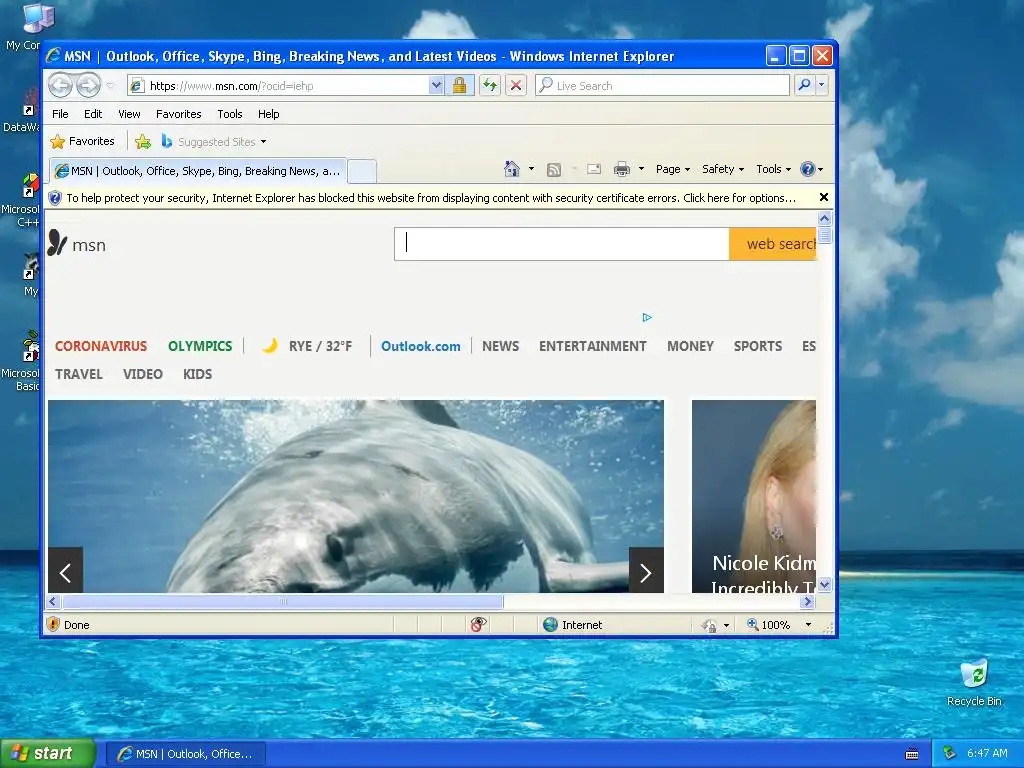The width and height of the screenshot is (1024, 768).
Task: Click the MSN web search input field
Action: point(562,244)
